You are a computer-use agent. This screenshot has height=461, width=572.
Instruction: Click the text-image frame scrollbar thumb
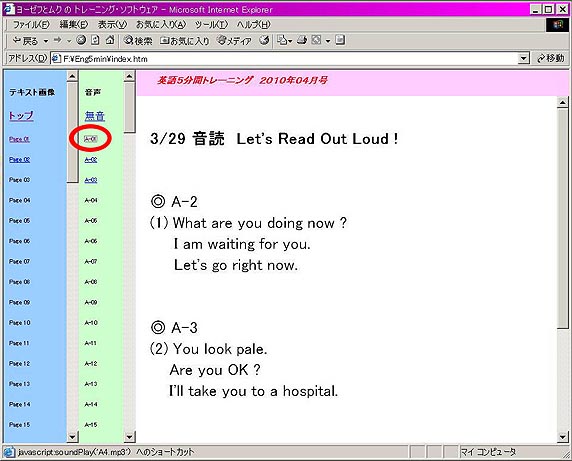73,132
